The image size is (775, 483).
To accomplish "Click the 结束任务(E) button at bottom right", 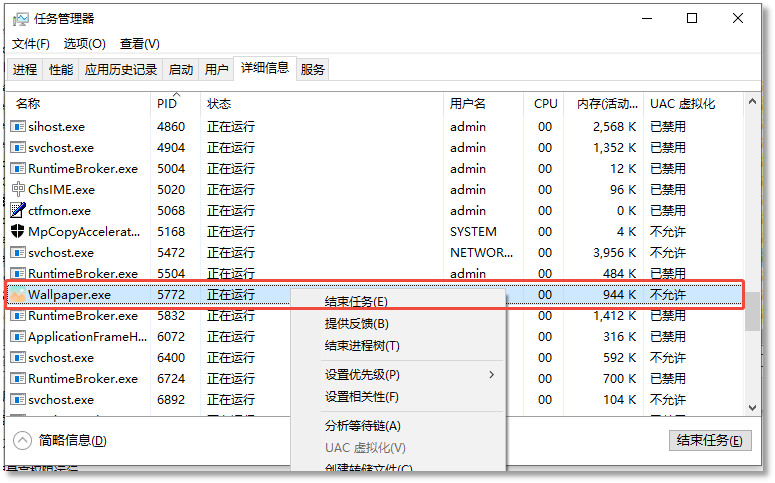I will pyautogui.click(x=710, y=440).
